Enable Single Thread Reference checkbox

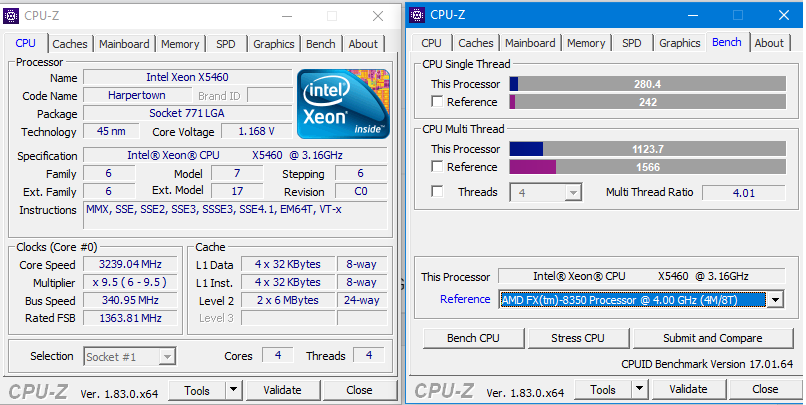point(437,102)
